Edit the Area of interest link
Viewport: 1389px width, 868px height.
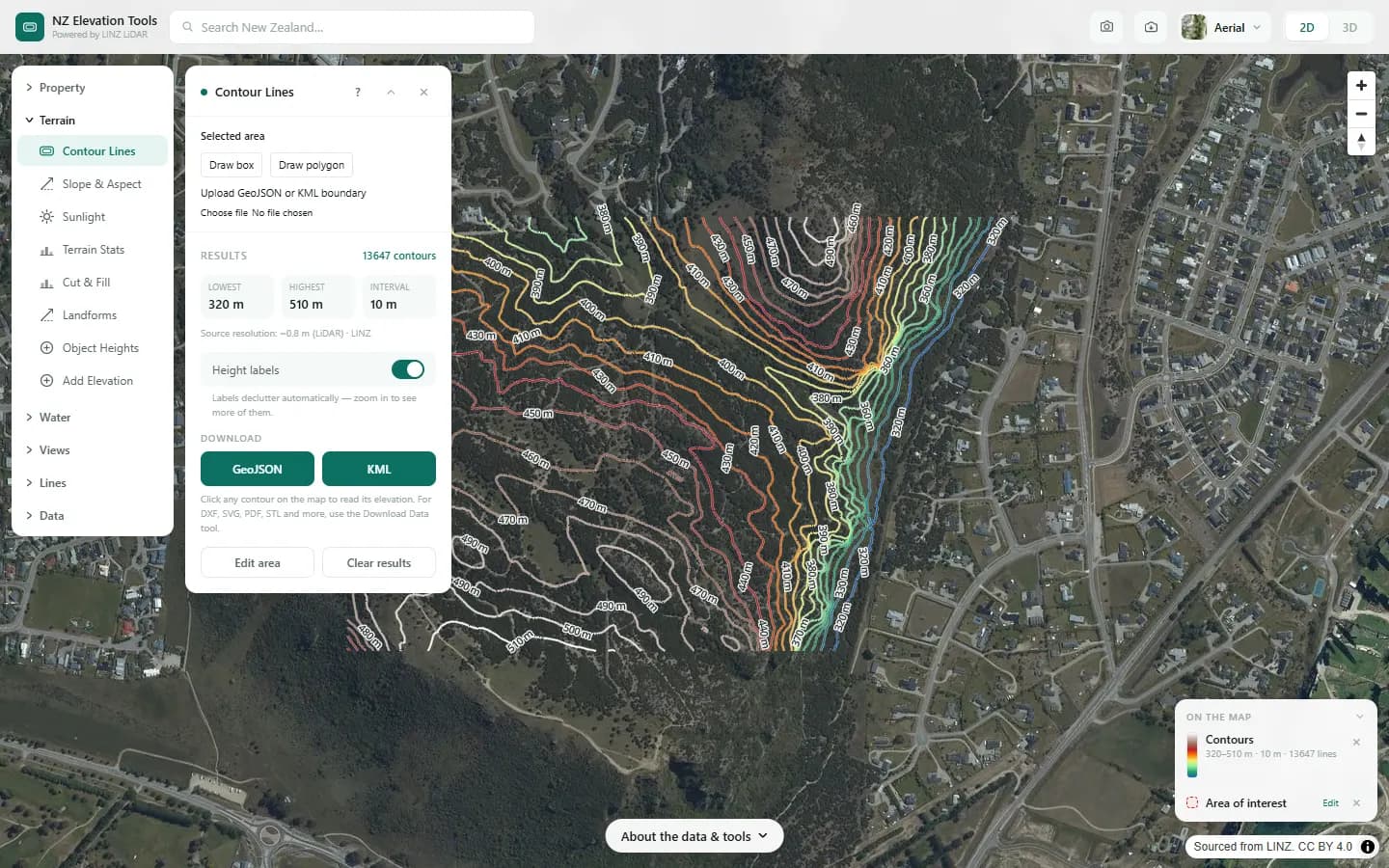pos(1330,803)
